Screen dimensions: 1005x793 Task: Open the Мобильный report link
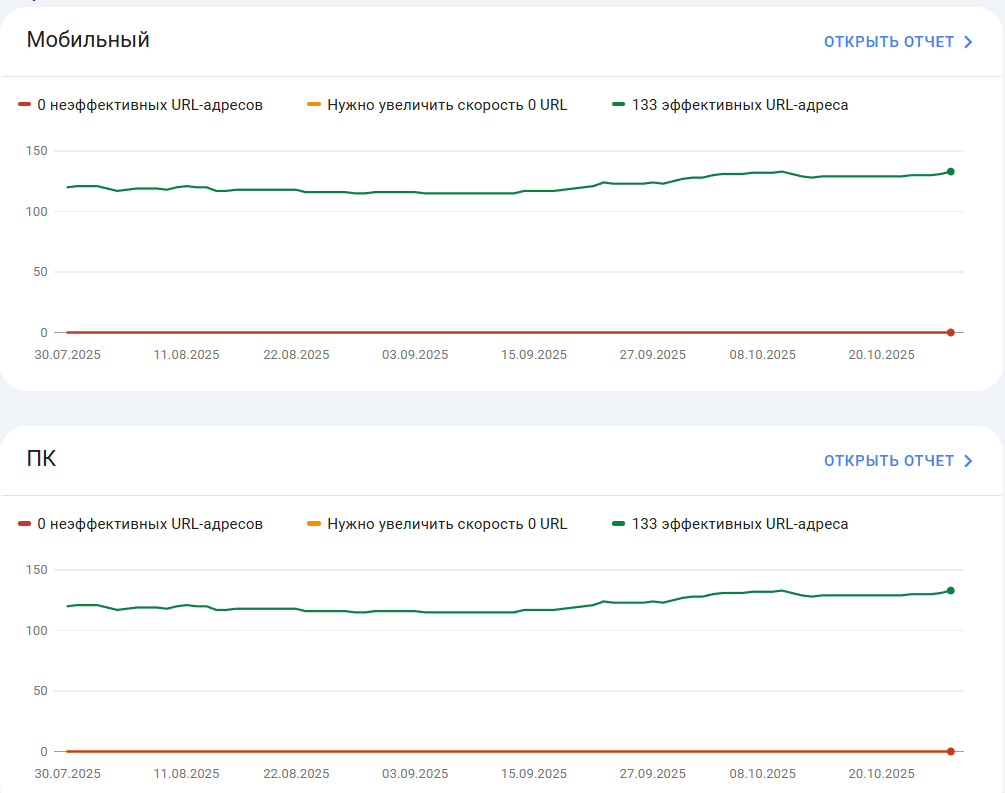pos(898,42)
